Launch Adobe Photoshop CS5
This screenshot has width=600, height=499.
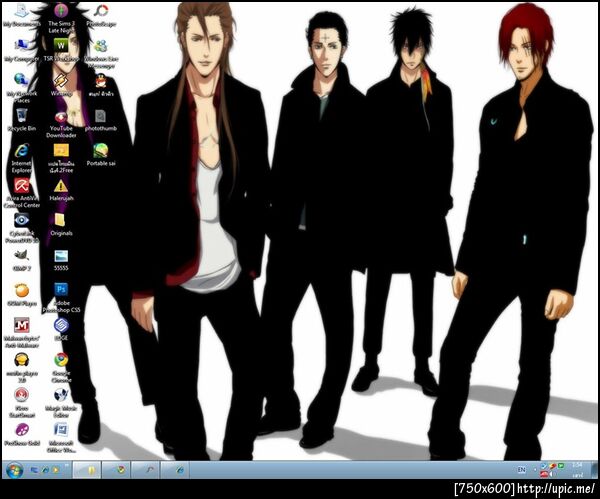click(61, 298)
